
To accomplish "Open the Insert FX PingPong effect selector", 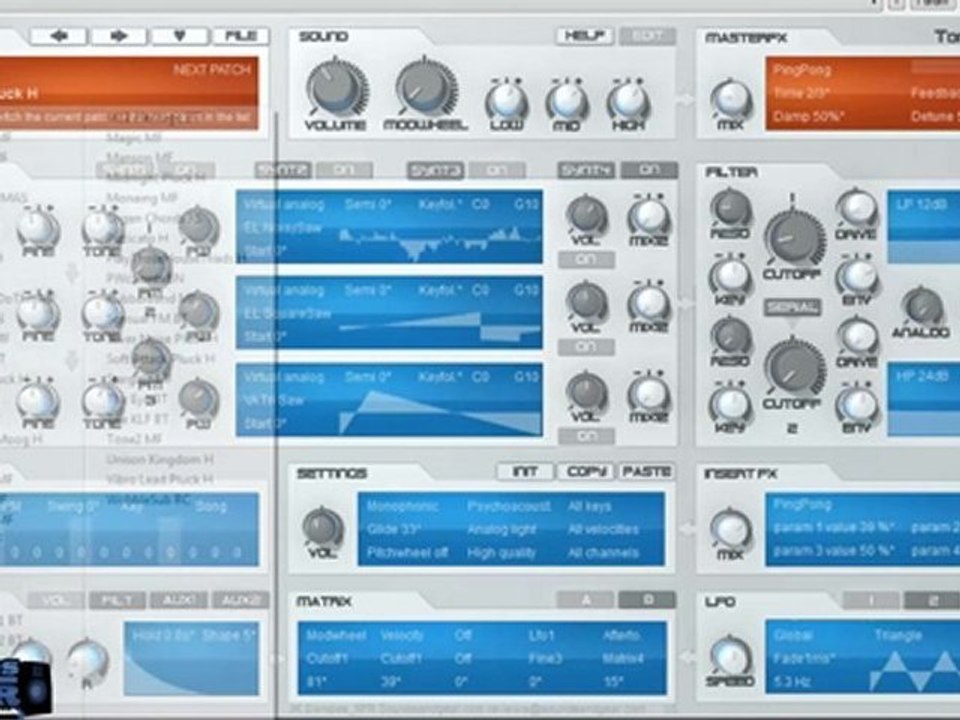I will tap(802, 504).
